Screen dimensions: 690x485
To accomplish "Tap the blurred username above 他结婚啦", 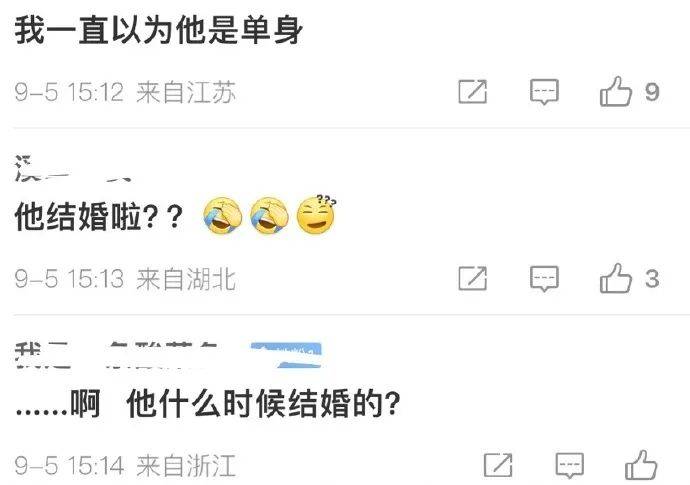I will tap(73, 168).
